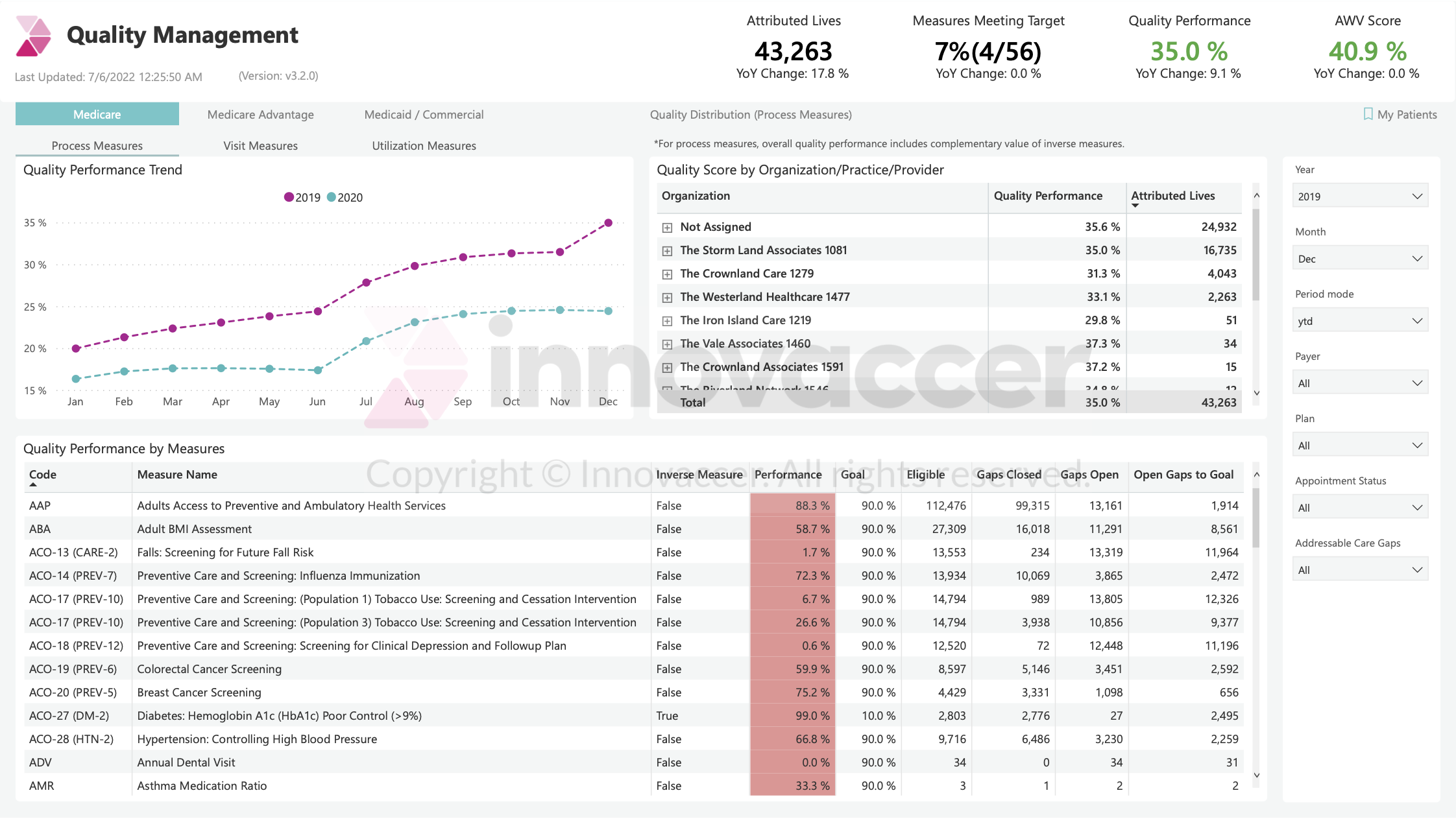The width and height of the screenshot is (1456, 819).
Task: Switch to Visit Measures tab
Action: (260, 145)
